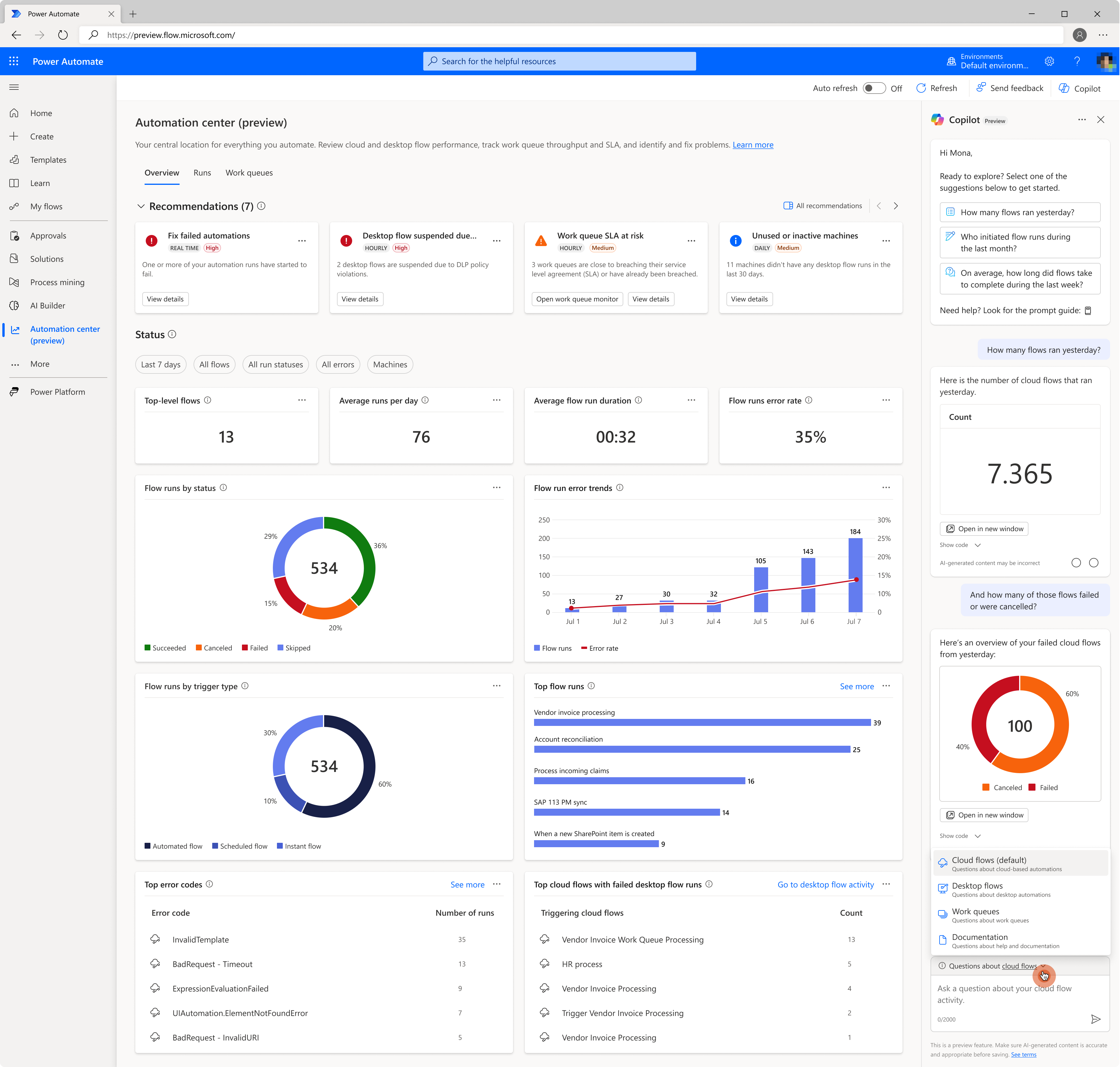The image size is (1120, 1067).
Task: Click the Refresh button
Action: pyautogui.click(x=937, y=88)
